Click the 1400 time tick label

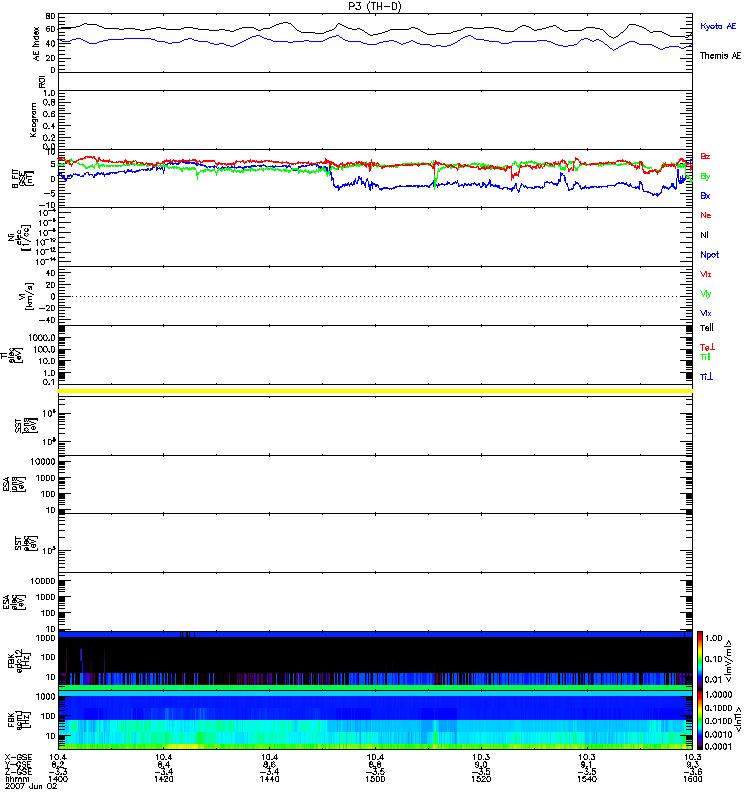pos(58,779)
